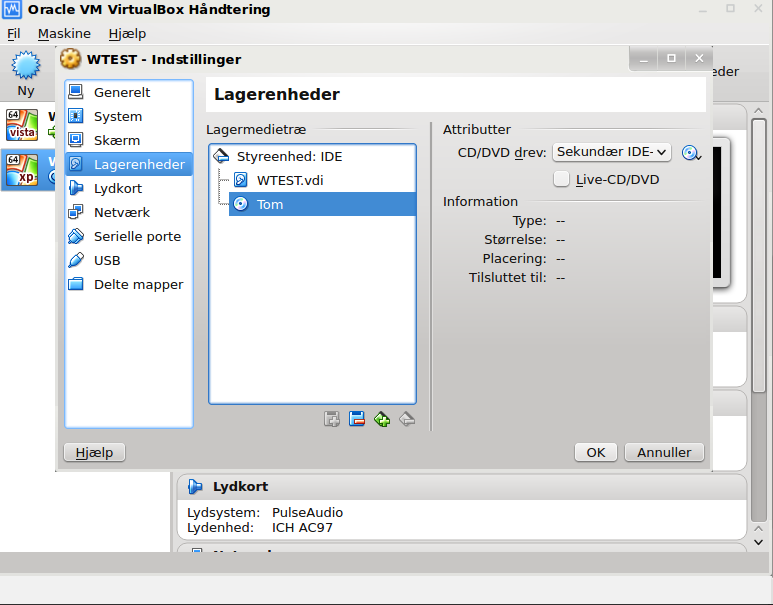The height and width of the screenshot is (605, 773).
Task: Click the add attachment green plus icon
Action: coord(382,419)
